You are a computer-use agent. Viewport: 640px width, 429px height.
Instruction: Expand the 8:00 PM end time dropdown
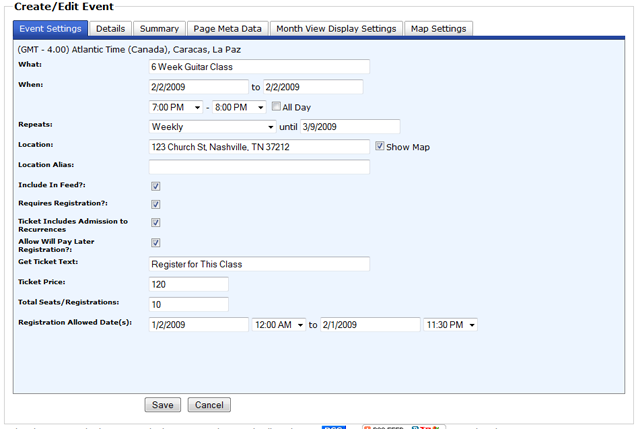pos(239,107)
